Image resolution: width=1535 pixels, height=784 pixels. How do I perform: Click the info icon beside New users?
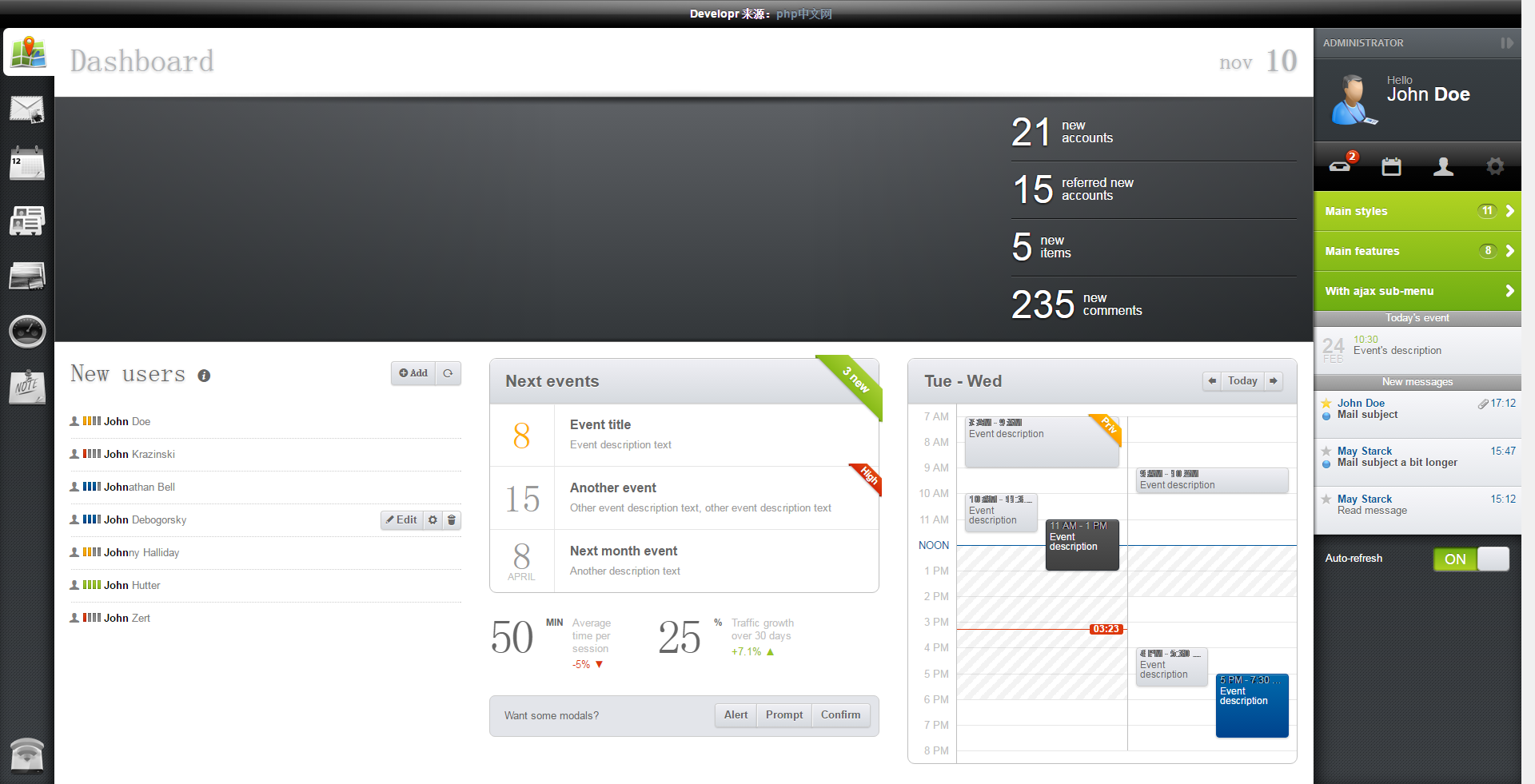(204, 376)
